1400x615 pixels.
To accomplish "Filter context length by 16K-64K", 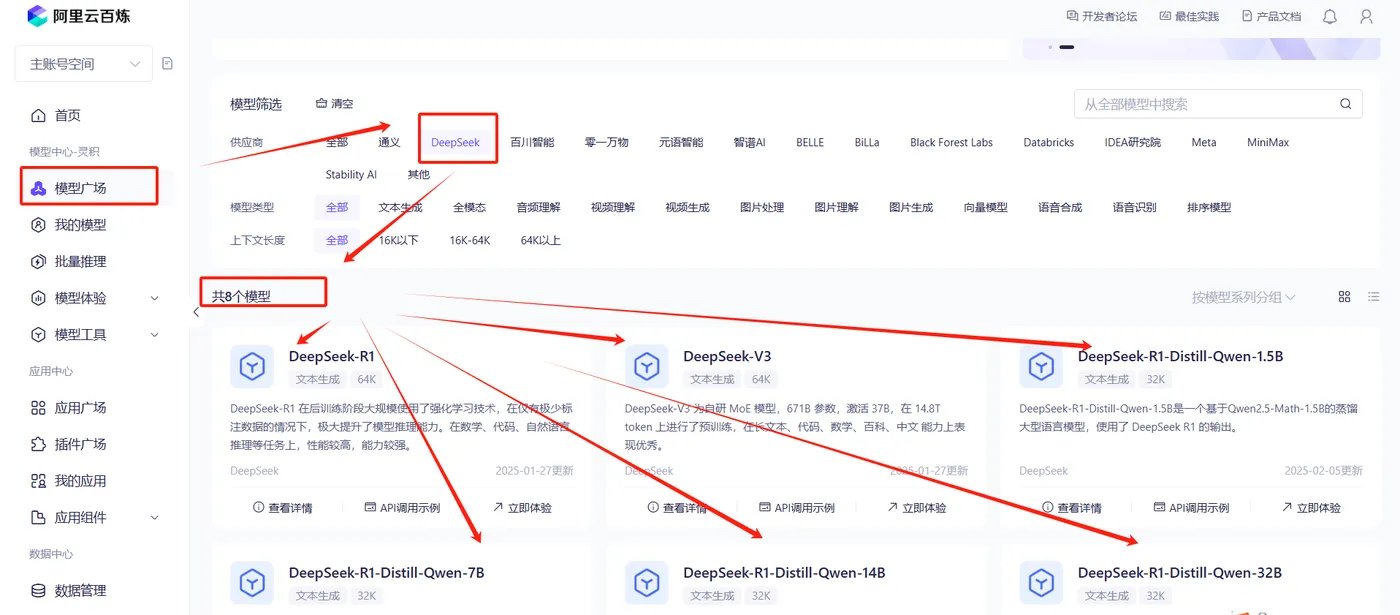I will (470, 240).
